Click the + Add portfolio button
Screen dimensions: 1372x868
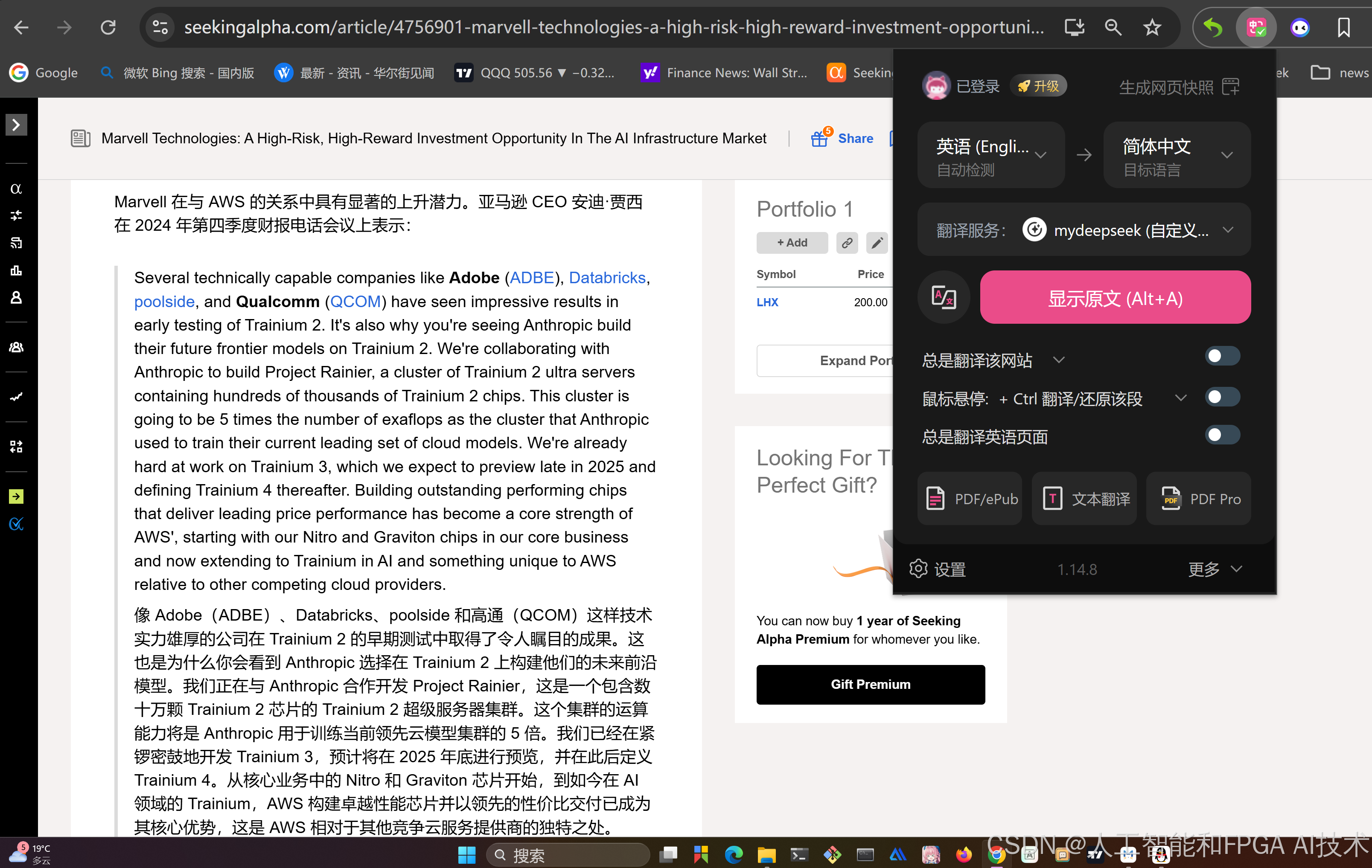[792, 243]
